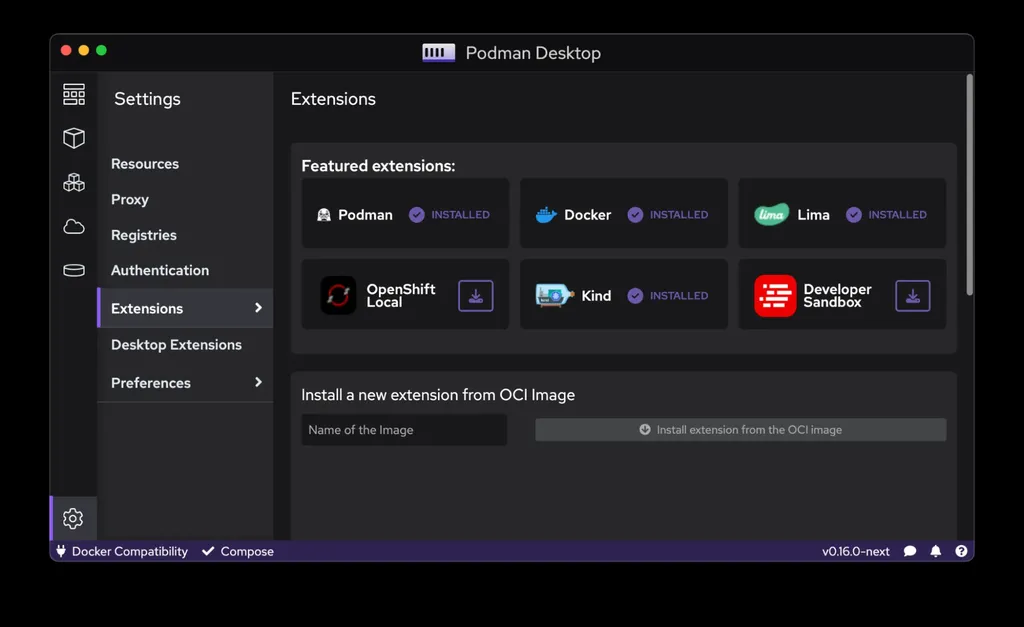Click the Podman INSTALLED status text
The height and width of the screenshot is (627, 1024).
[460, 215]
